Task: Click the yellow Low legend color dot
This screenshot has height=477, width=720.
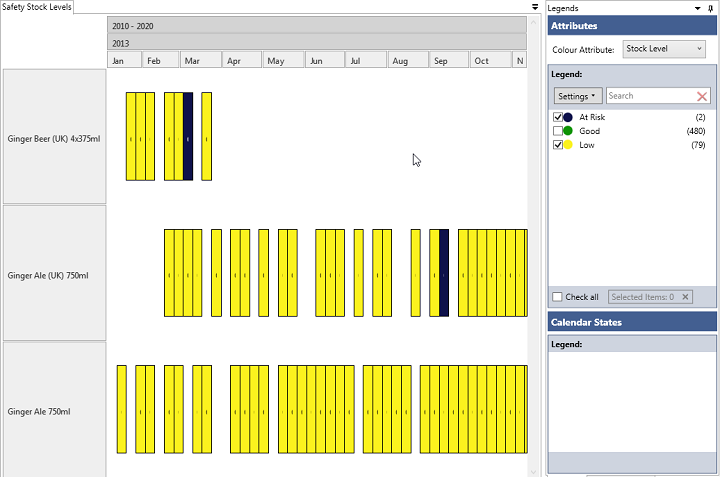Action: point(568,145)
